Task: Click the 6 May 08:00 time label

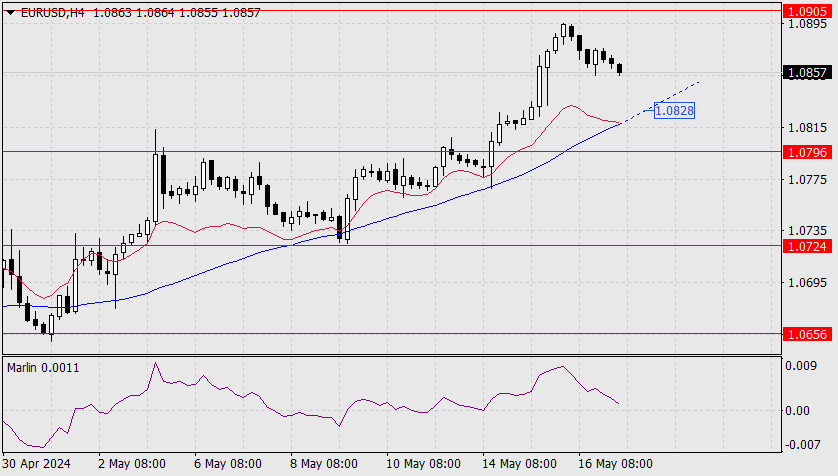Action: pyautogui.click(x=228, y=464)
